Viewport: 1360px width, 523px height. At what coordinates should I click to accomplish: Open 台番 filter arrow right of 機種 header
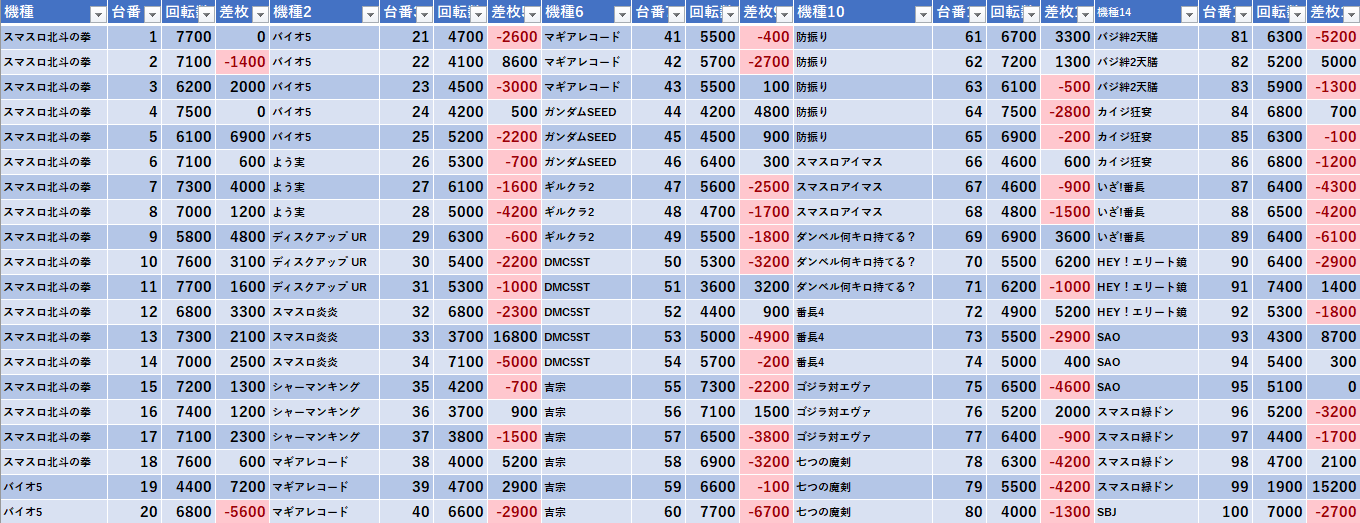click(x=151, y=13)
